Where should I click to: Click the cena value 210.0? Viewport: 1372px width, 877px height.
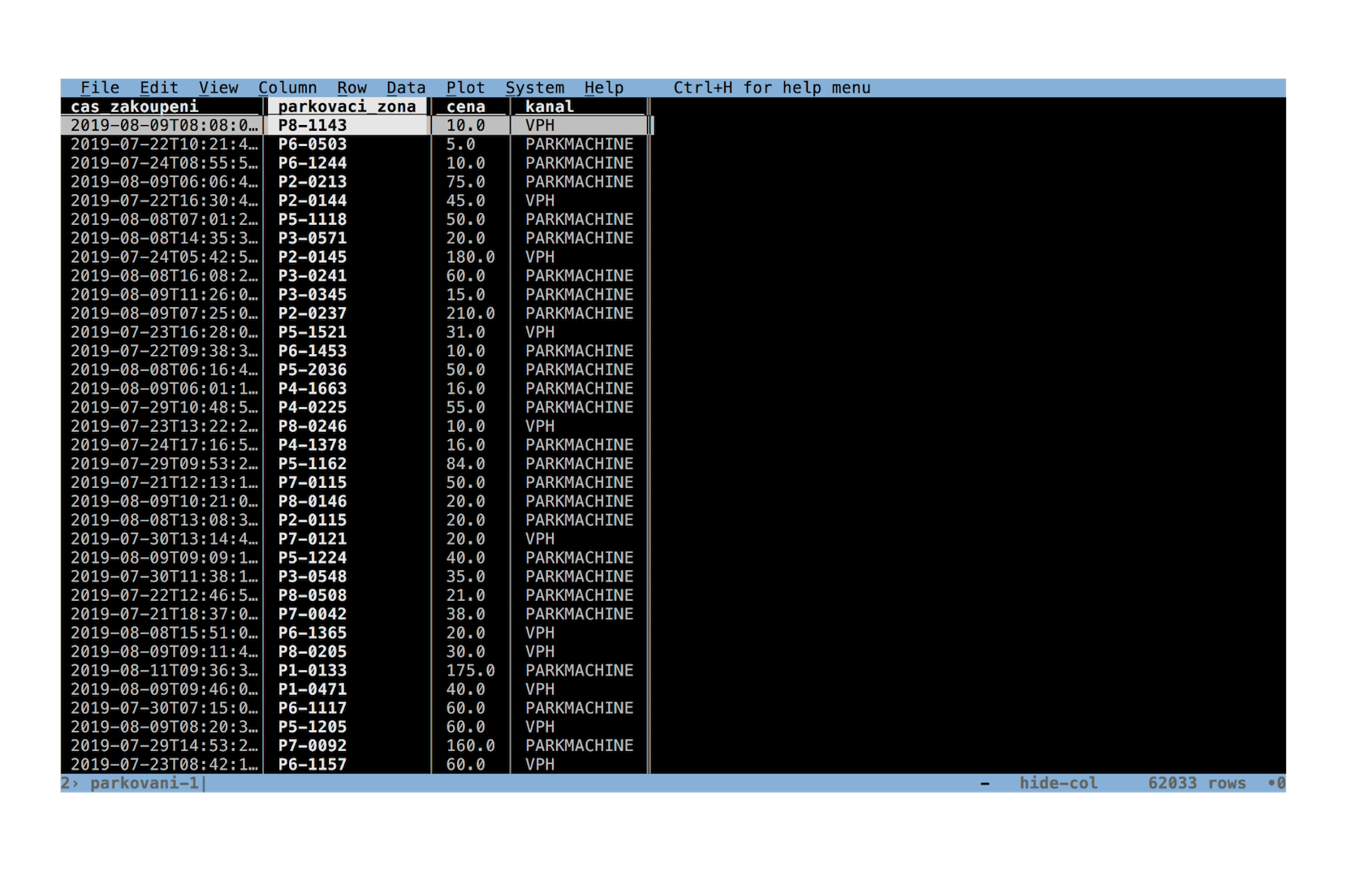[471, 313]
